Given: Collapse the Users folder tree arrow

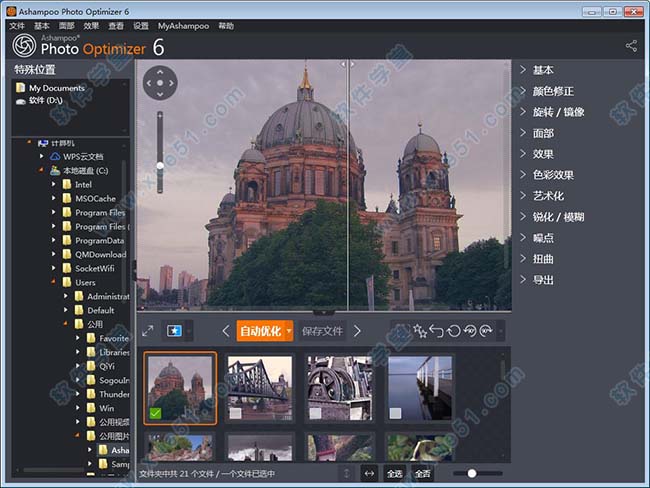Looking at the screenshot, I should tap(53, 282).
